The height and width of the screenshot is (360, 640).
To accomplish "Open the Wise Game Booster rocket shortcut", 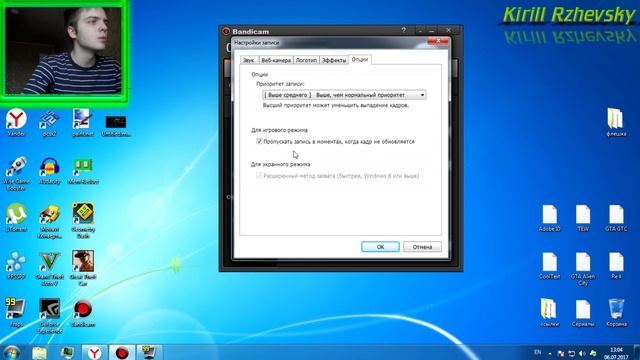I will [16, 173].
